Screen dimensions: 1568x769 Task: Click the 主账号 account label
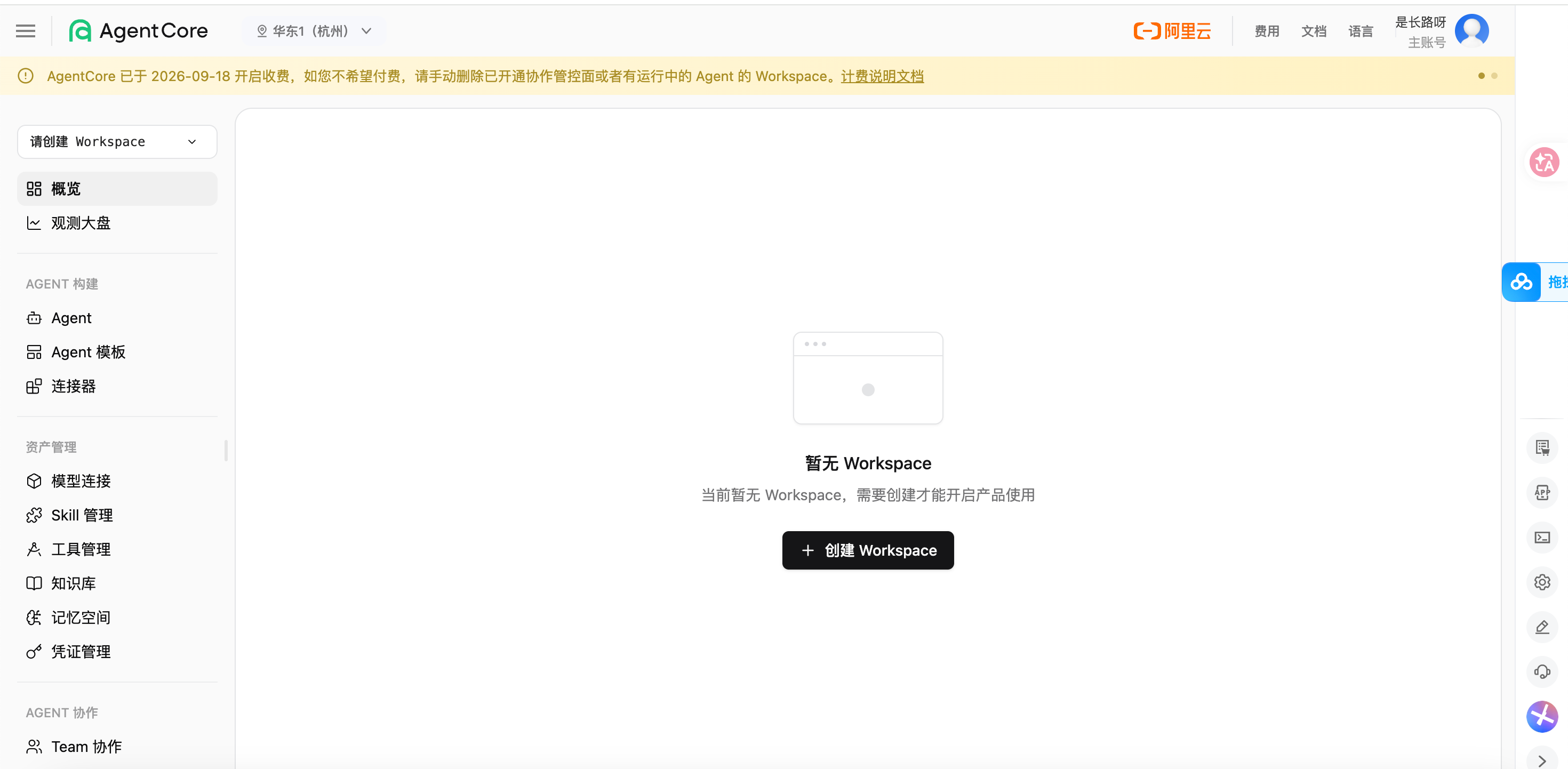coord(1426,43)
